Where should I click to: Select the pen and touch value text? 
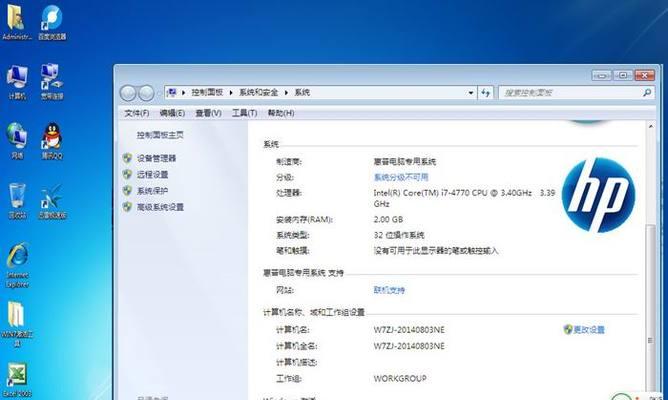(436, 251)
